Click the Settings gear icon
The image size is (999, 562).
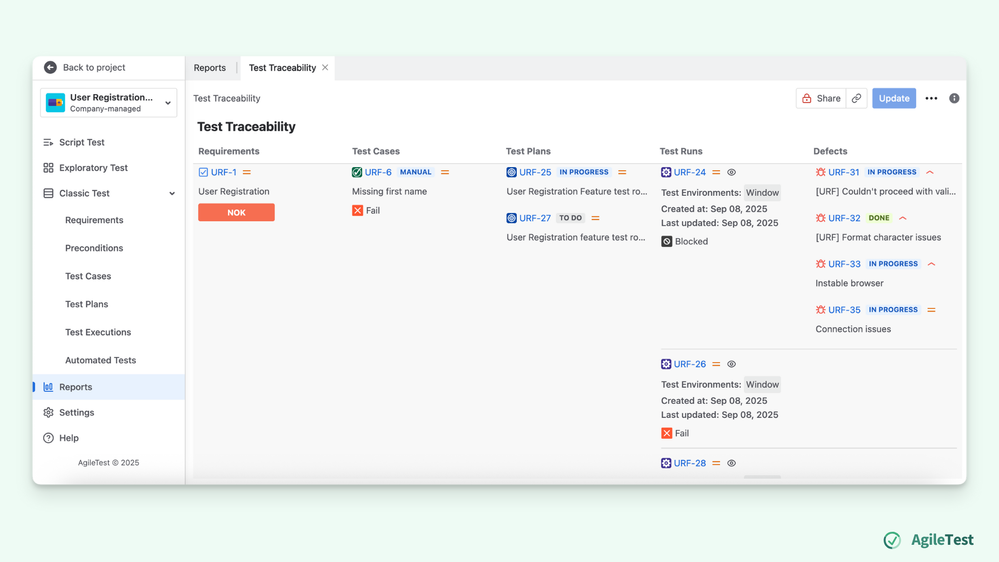point(48,412)
